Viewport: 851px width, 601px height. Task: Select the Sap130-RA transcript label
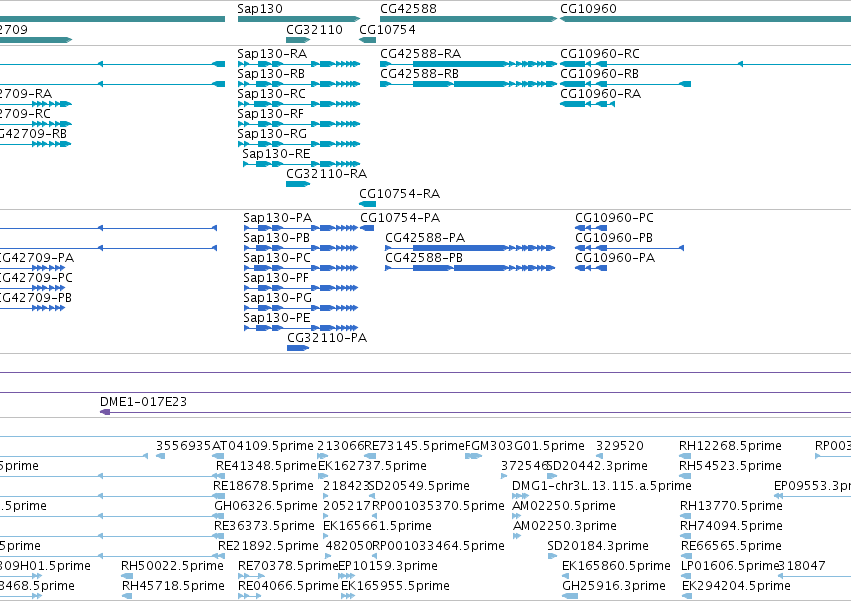272,54
